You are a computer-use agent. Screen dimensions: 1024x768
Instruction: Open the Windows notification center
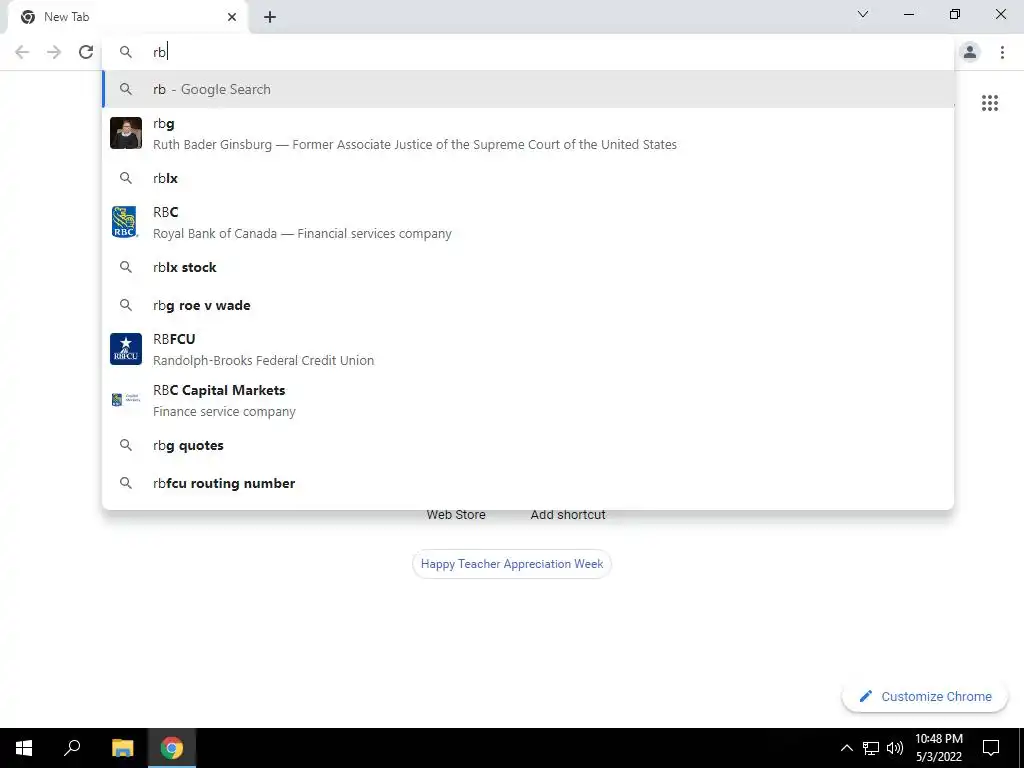click(x=991, y=748)
